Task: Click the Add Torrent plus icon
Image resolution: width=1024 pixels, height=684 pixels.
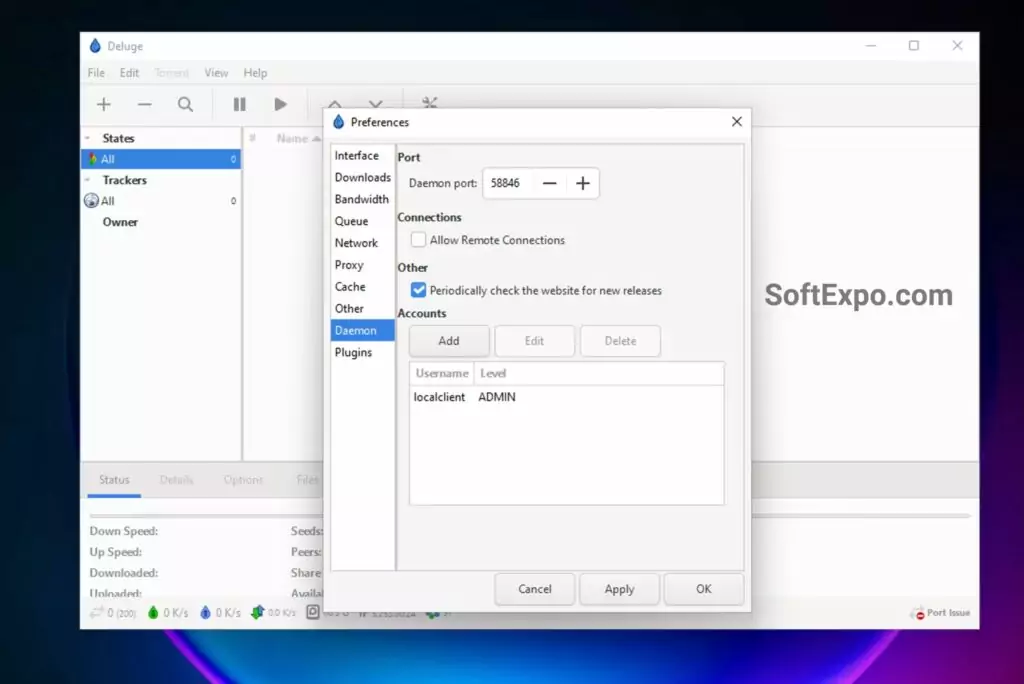Action: tap(104, 104)
